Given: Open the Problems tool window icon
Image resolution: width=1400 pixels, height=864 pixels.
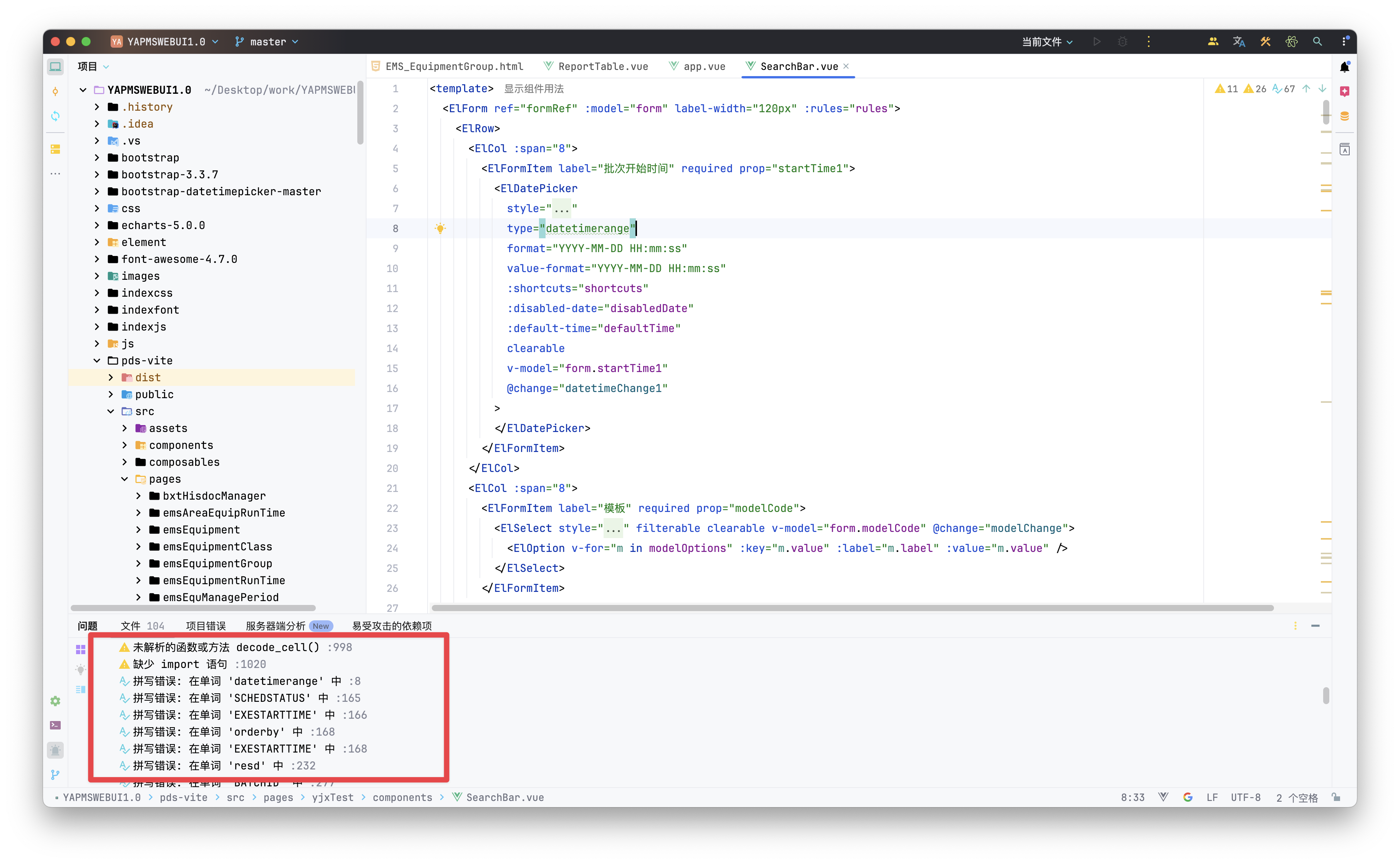Looking at the screenshot, I should click(x=55, y=750).
